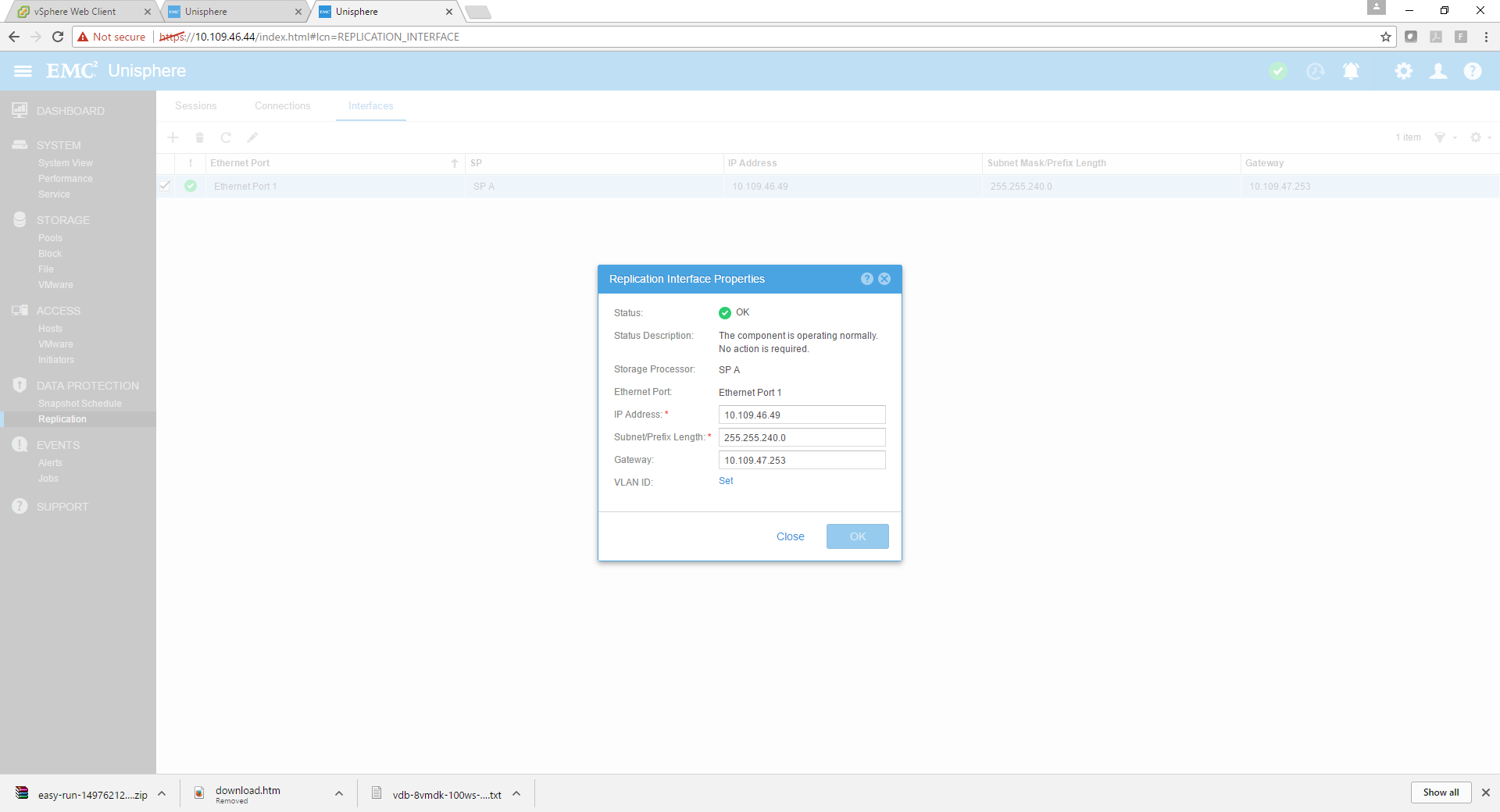Switch to the Connections tab
Viewport: 1500px width, 812px height.
click(282, 106)
